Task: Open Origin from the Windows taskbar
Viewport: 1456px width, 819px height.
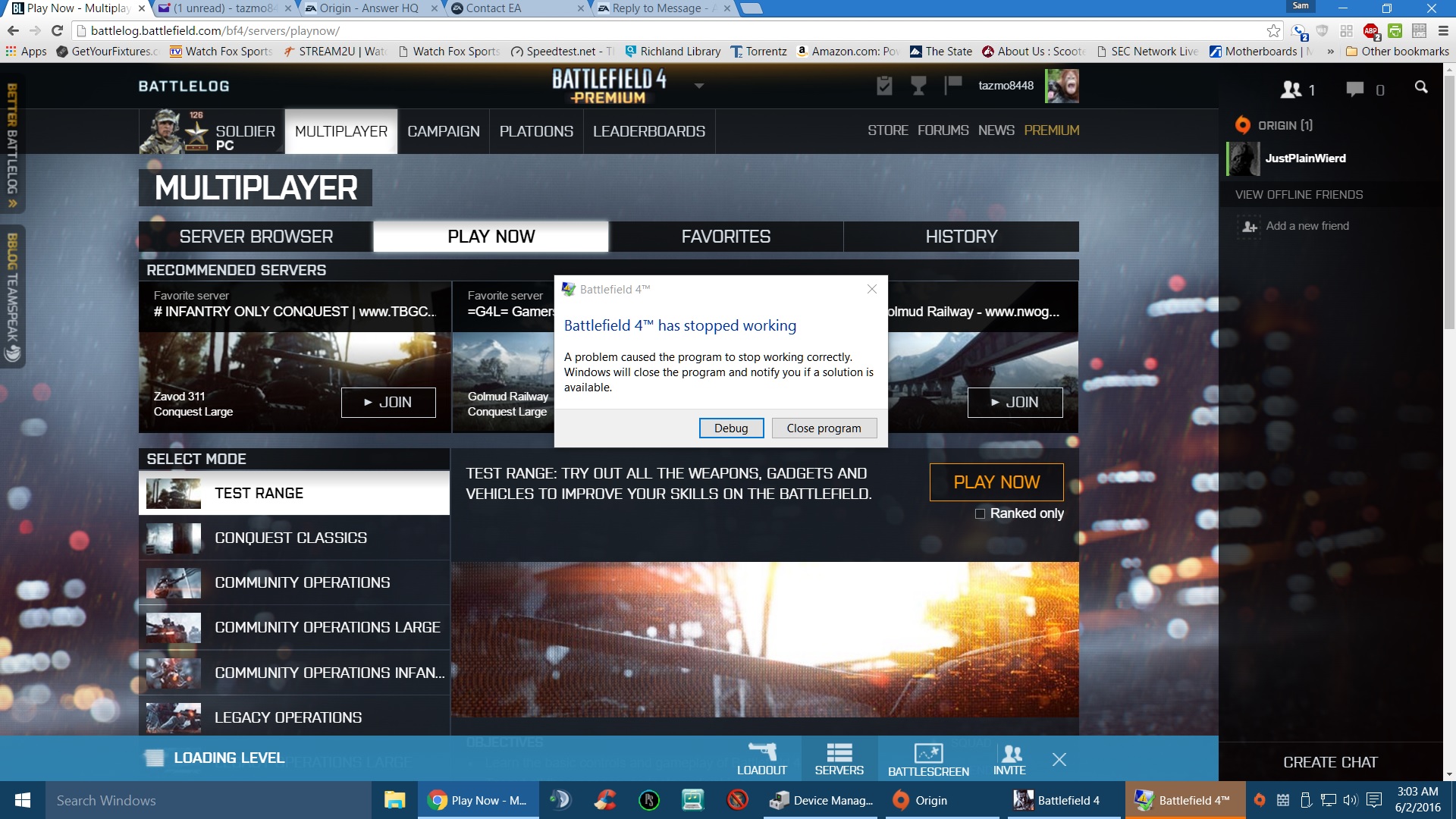Action: coord(921,800)
